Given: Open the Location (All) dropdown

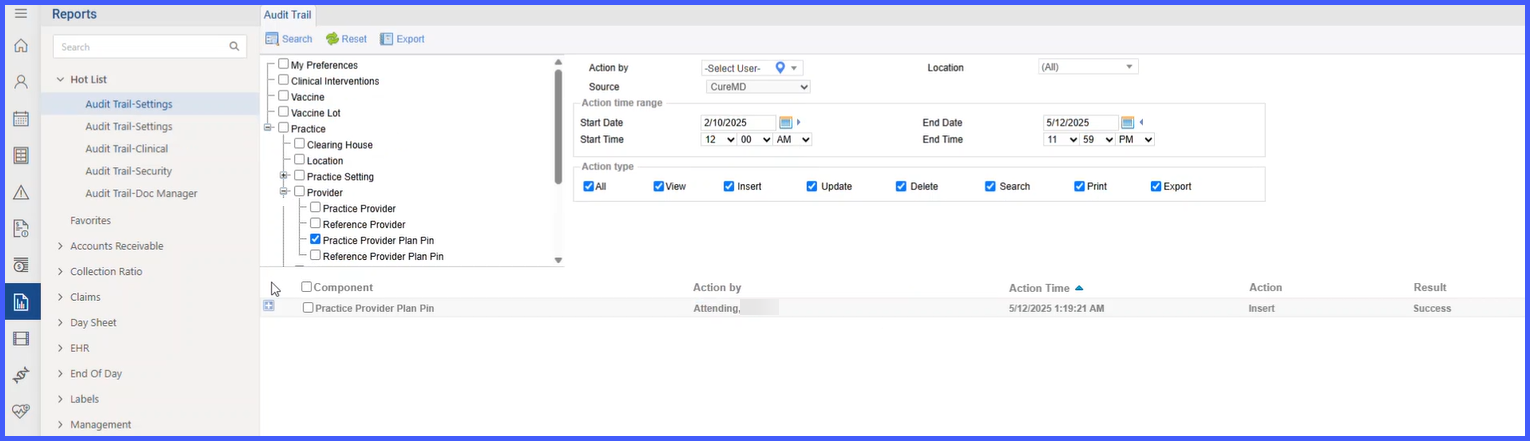Looking at the screenshot, I should click(x=1088, y=67).
